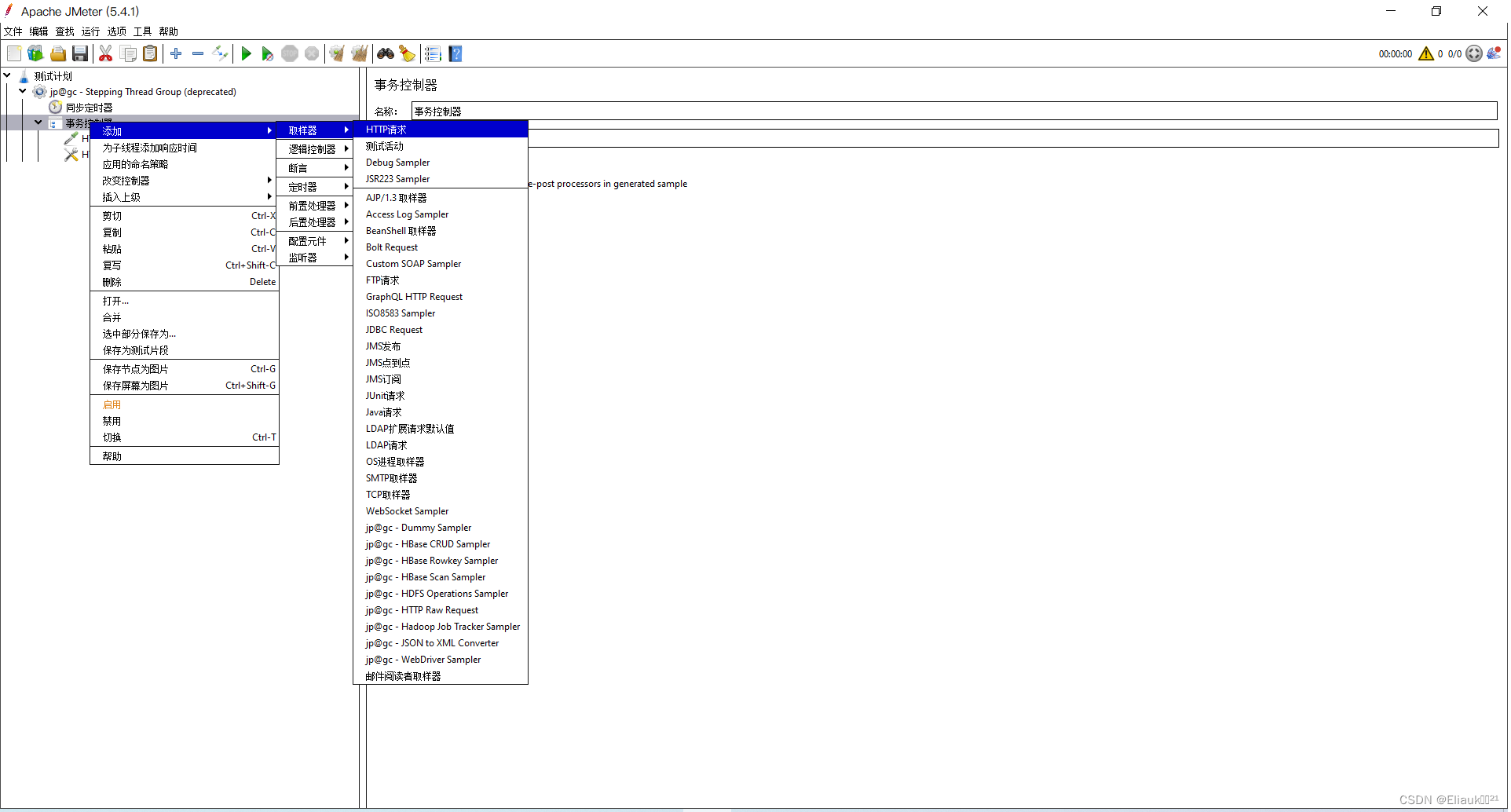Select the 同步定时器 timer node
The width and height of the screenshot is (1511, 812).
[89, 108]
